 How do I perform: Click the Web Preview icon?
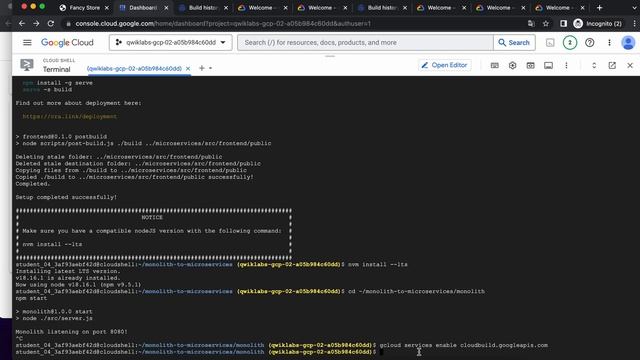(x=530, y=65)
